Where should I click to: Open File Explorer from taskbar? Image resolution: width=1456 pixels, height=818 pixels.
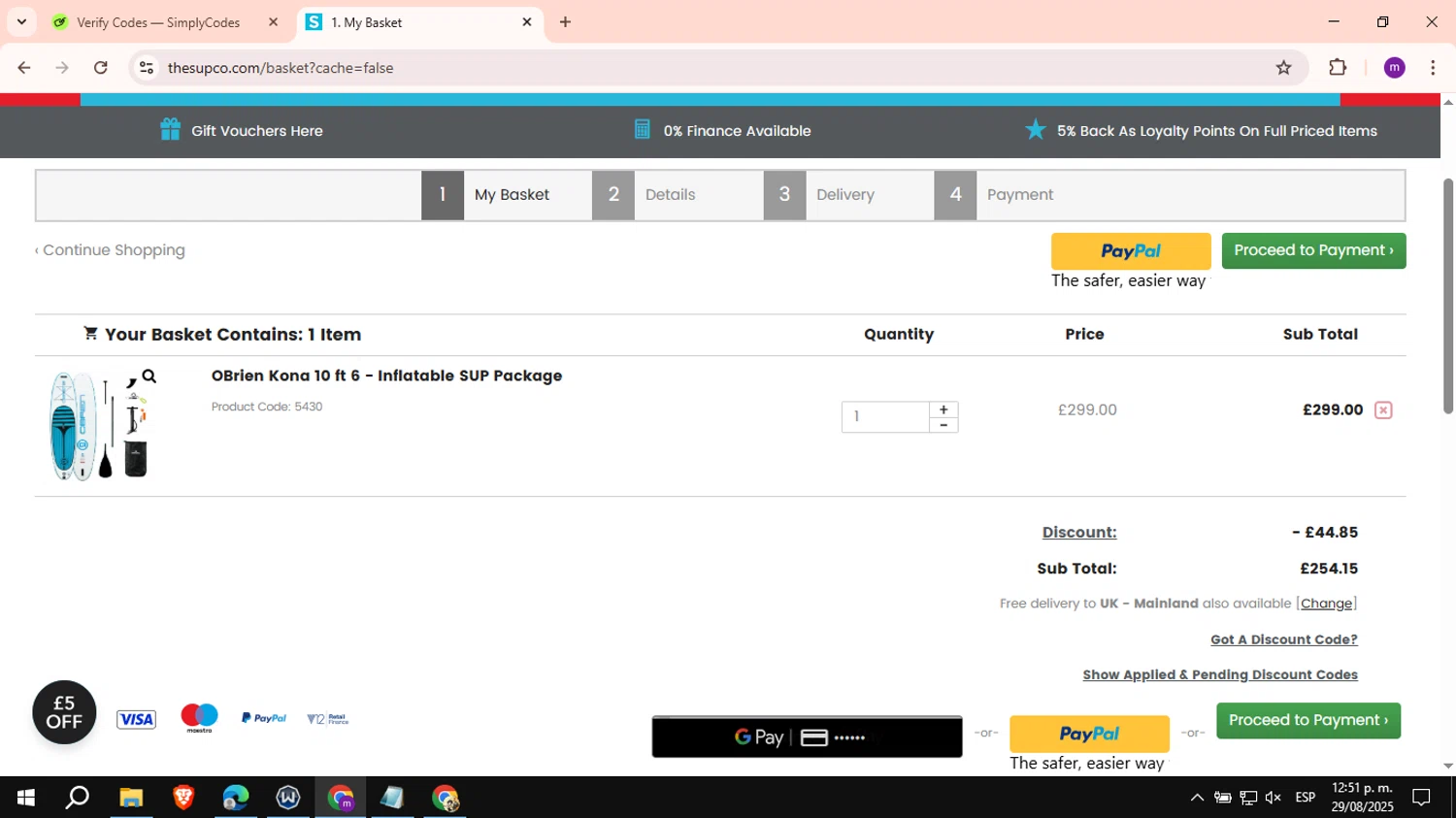pyautogui.click(x=131, y=798)
